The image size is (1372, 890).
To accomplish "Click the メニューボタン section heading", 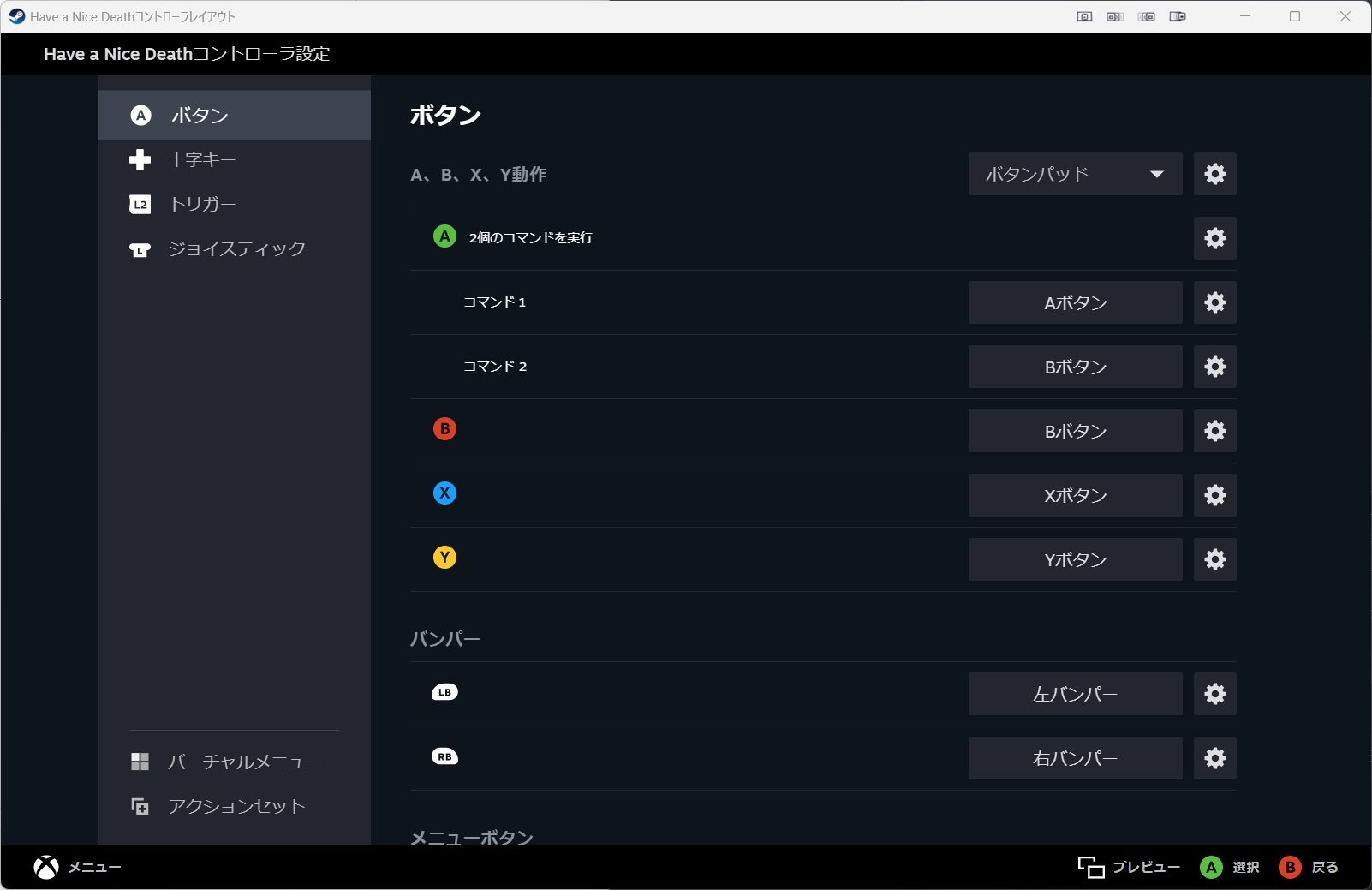I will point(471,837).
